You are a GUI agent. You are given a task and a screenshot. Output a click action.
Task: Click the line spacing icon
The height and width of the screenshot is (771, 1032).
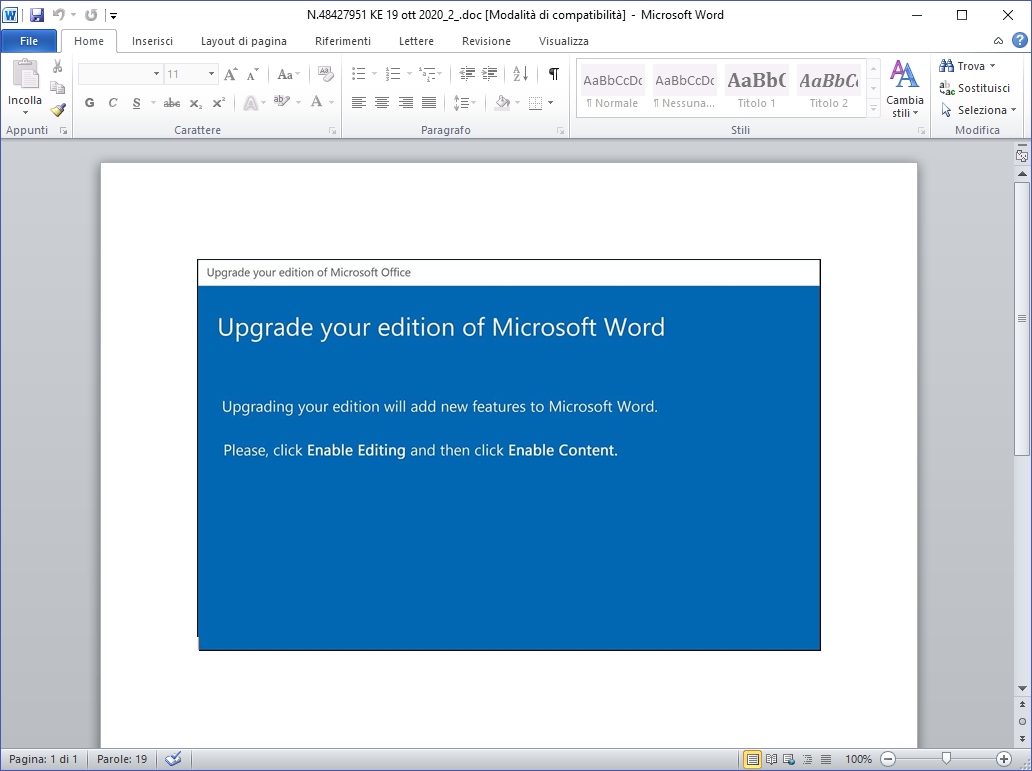461,103
